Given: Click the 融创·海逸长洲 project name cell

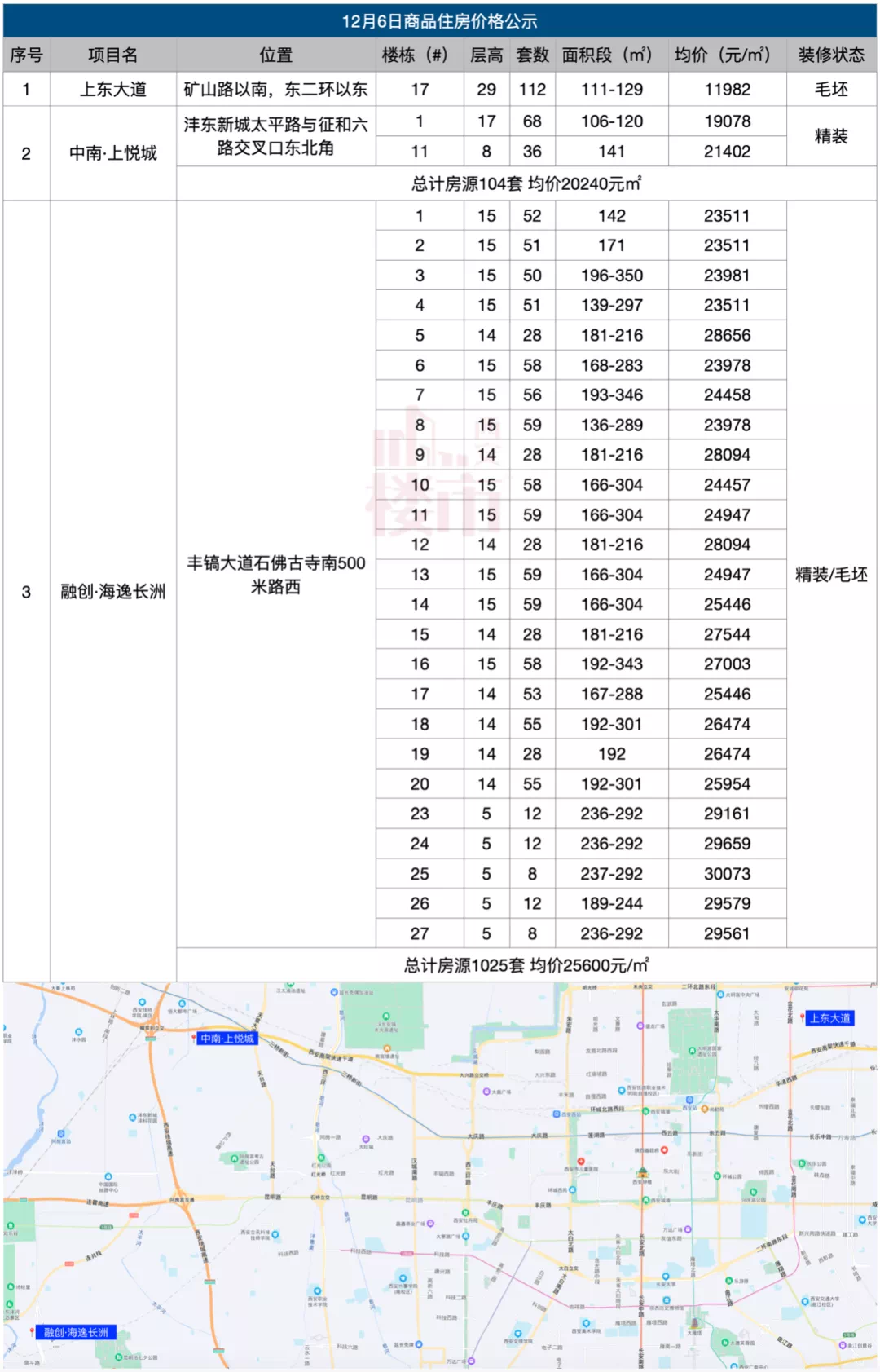Looking at the screenshot, I should [x=112, y=591].
